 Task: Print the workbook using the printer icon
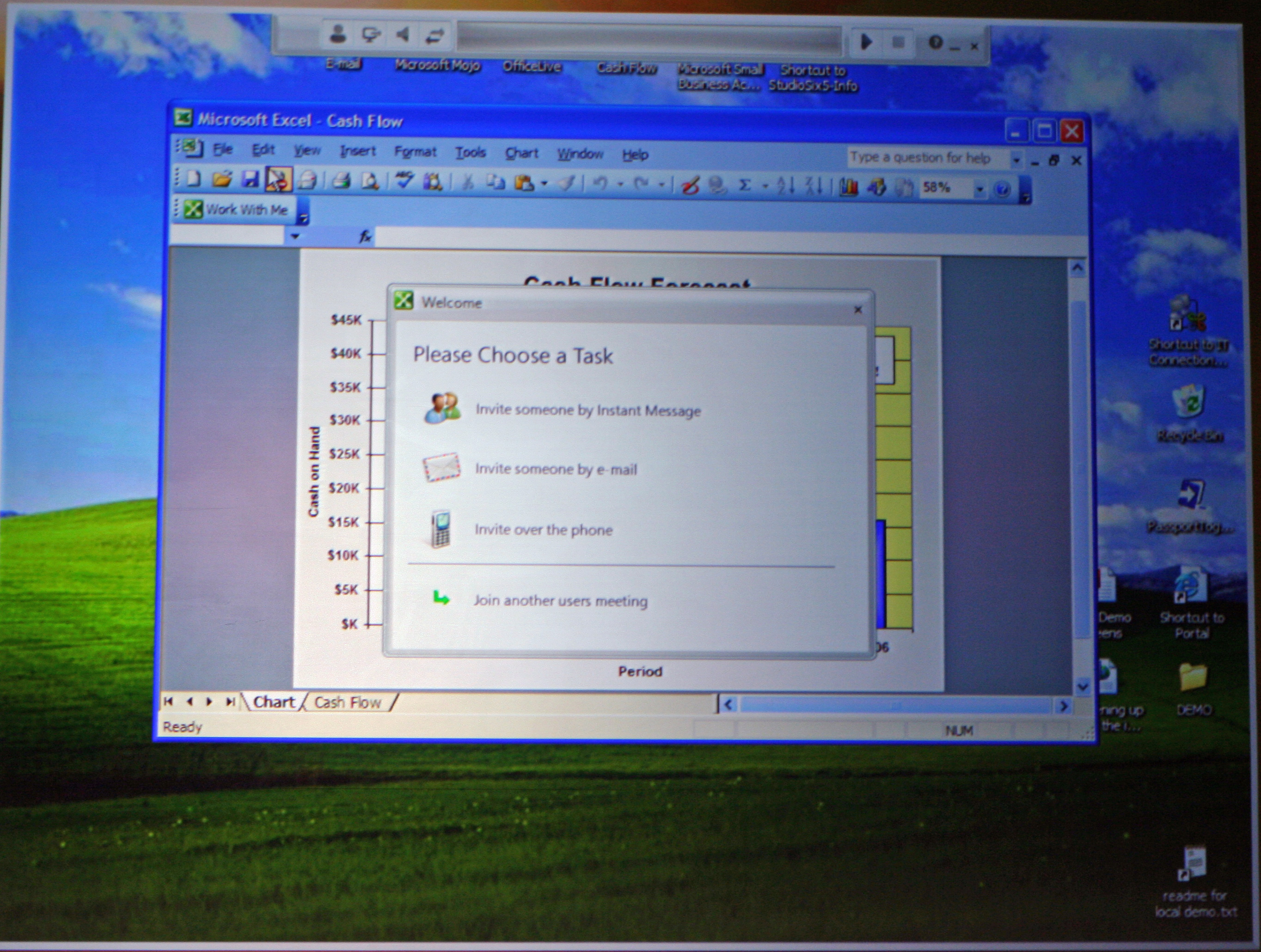click(342, 182)
